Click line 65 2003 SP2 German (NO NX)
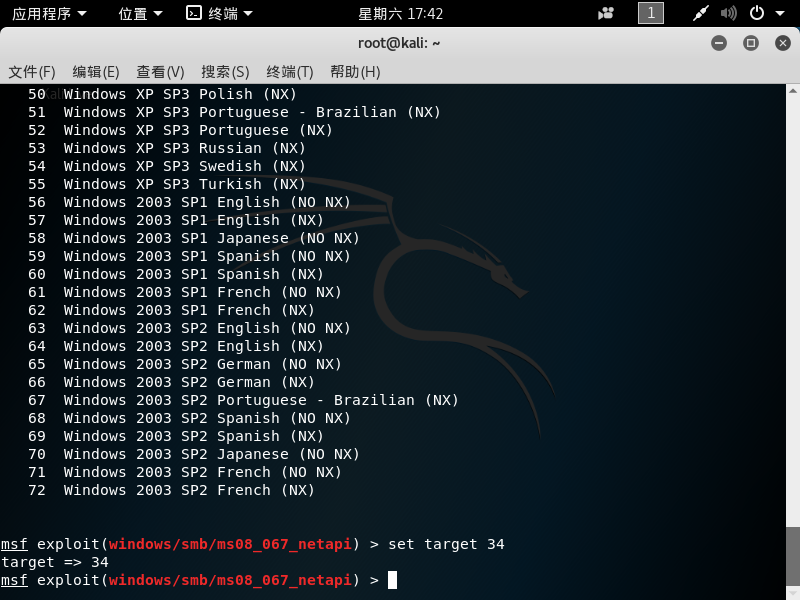The width and height of the screenshot is (800, 600). [x=184, y=364]
